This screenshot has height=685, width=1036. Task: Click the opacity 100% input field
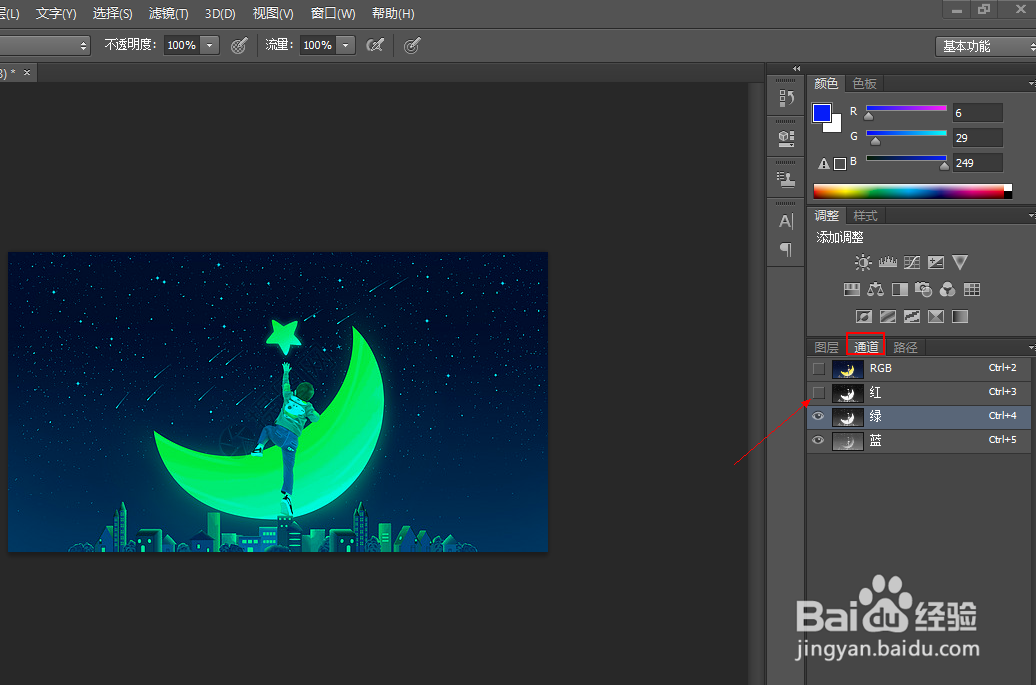[x=182, y=45]
